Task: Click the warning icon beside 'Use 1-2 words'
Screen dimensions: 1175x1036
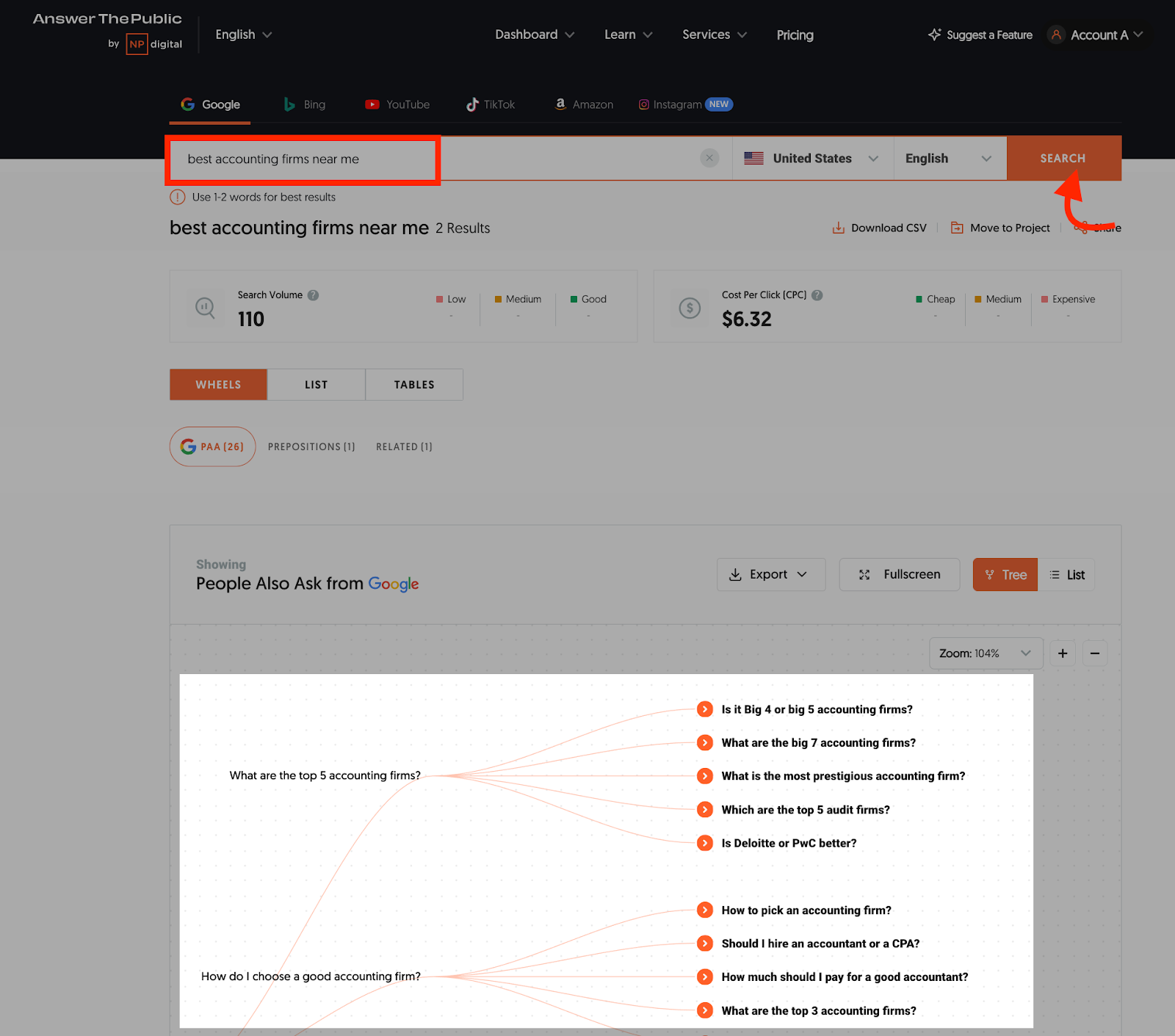Action: click(178, 197)
